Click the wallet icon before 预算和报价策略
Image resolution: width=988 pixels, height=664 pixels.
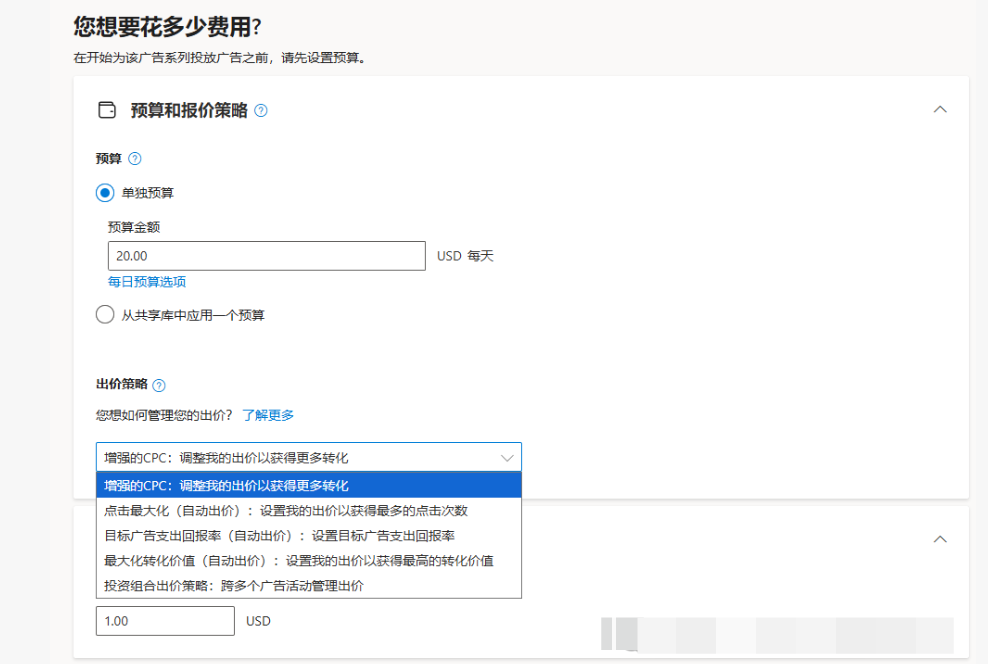pos(106,110)
